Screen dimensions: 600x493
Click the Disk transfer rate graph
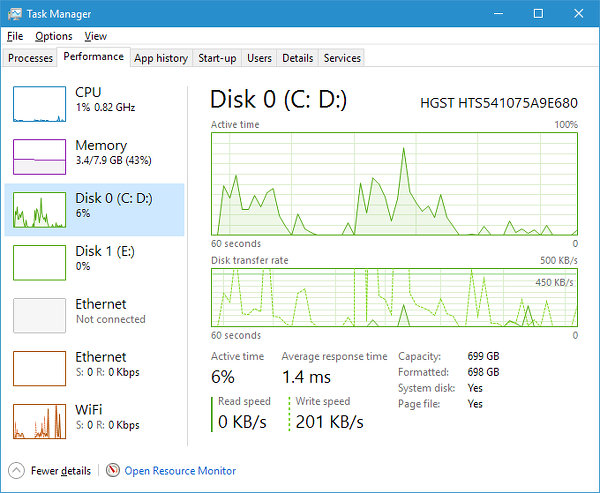394,297
